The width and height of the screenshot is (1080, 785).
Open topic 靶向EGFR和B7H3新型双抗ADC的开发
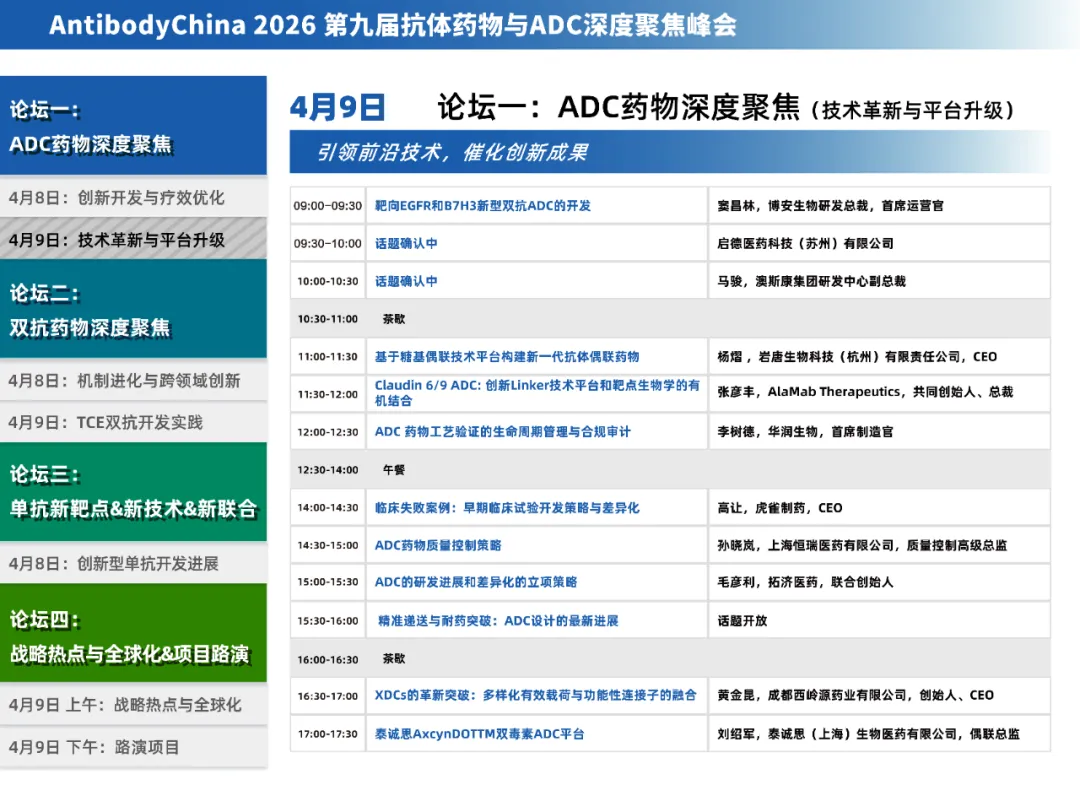(482, 205)
